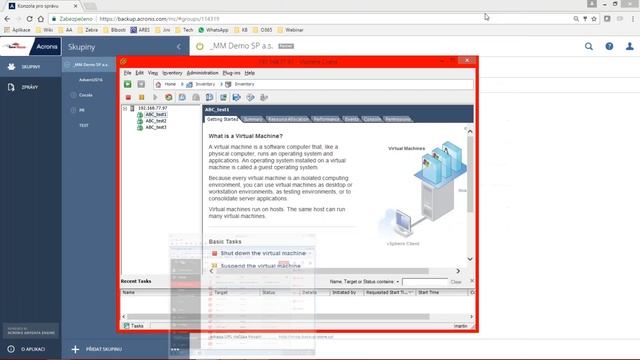The width and height of the screenshot is (640, 360).
Task: Open ZPRÁVY in the Acronis sidebar
Action: 31,87
